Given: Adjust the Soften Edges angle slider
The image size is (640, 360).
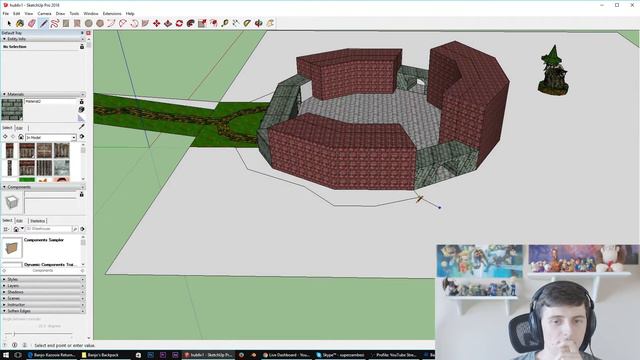Looking at the screenshot, I should 14,334.
